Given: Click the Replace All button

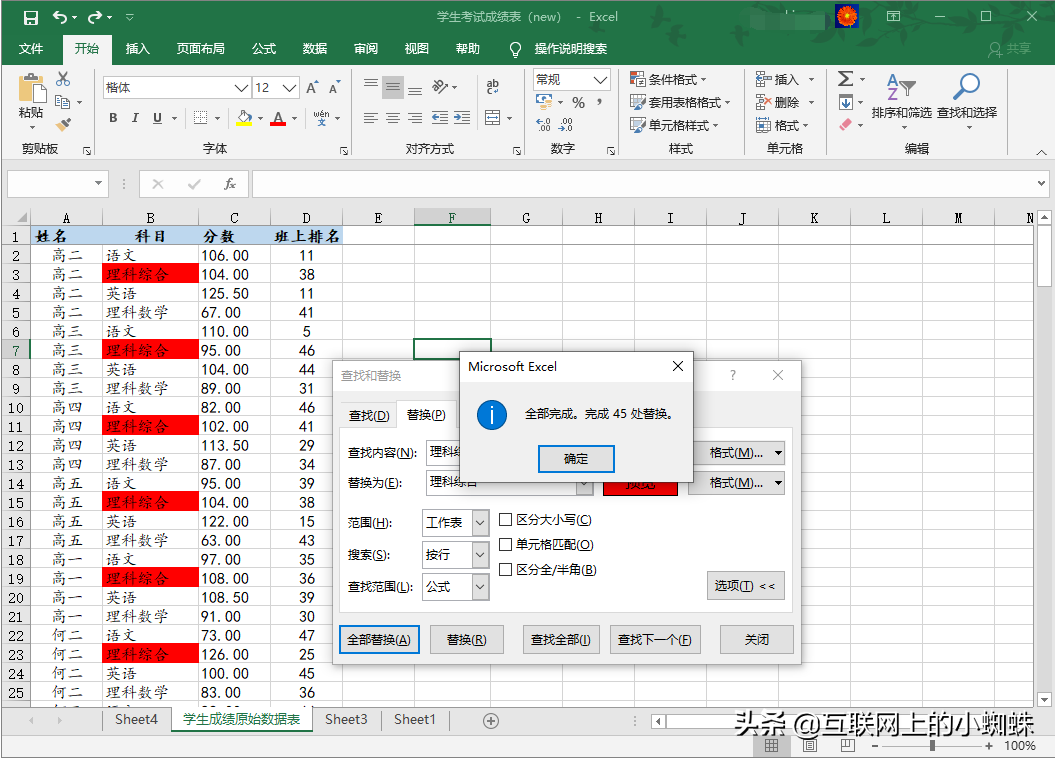Looking at the screenshot, I should (379, 640).
